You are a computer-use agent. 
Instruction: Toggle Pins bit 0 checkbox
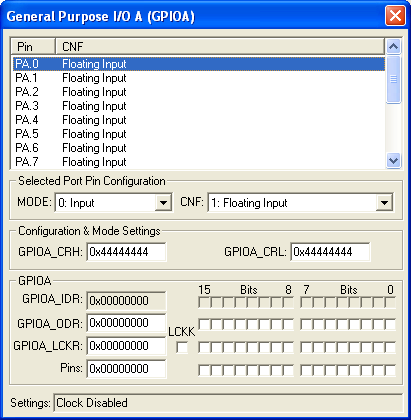[390, 370]
